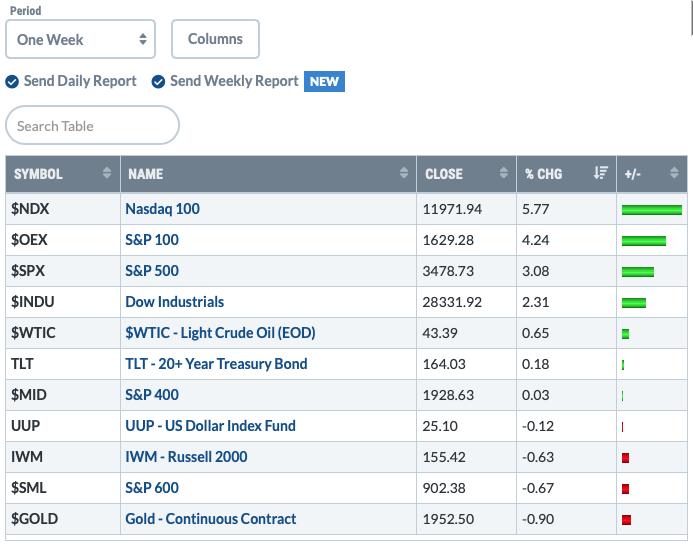693x545 pixels.
Task: Toggle the Send Weekly Report checkbox
Action: (158, 82)
